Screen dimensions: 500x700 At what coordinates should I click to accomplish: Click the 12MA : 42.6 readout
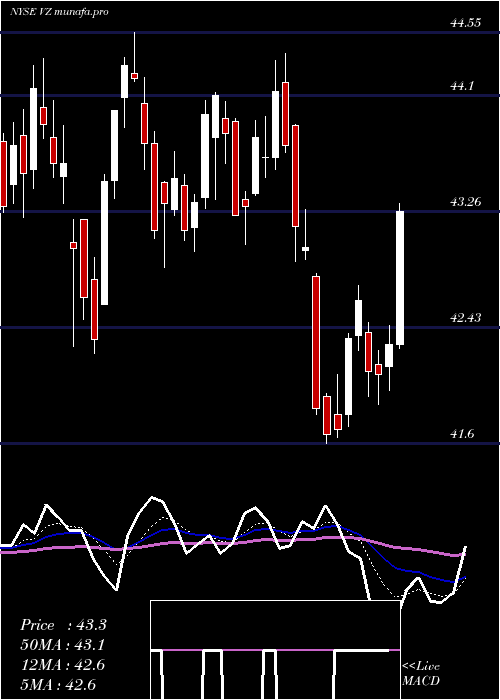(63, 665)
